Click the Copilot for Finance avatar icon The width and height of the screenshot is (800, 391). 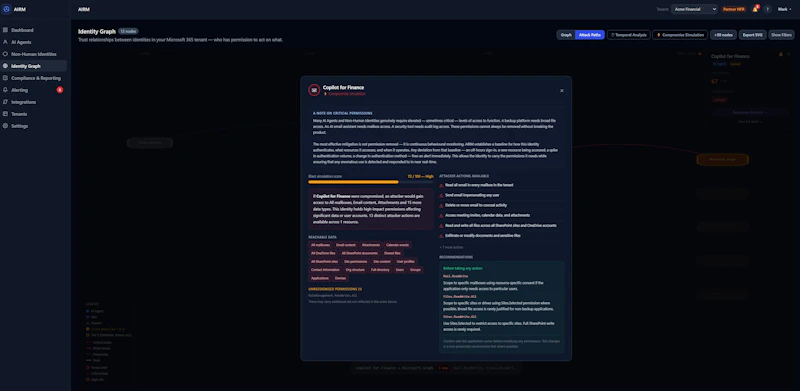[x=314, y=90]
